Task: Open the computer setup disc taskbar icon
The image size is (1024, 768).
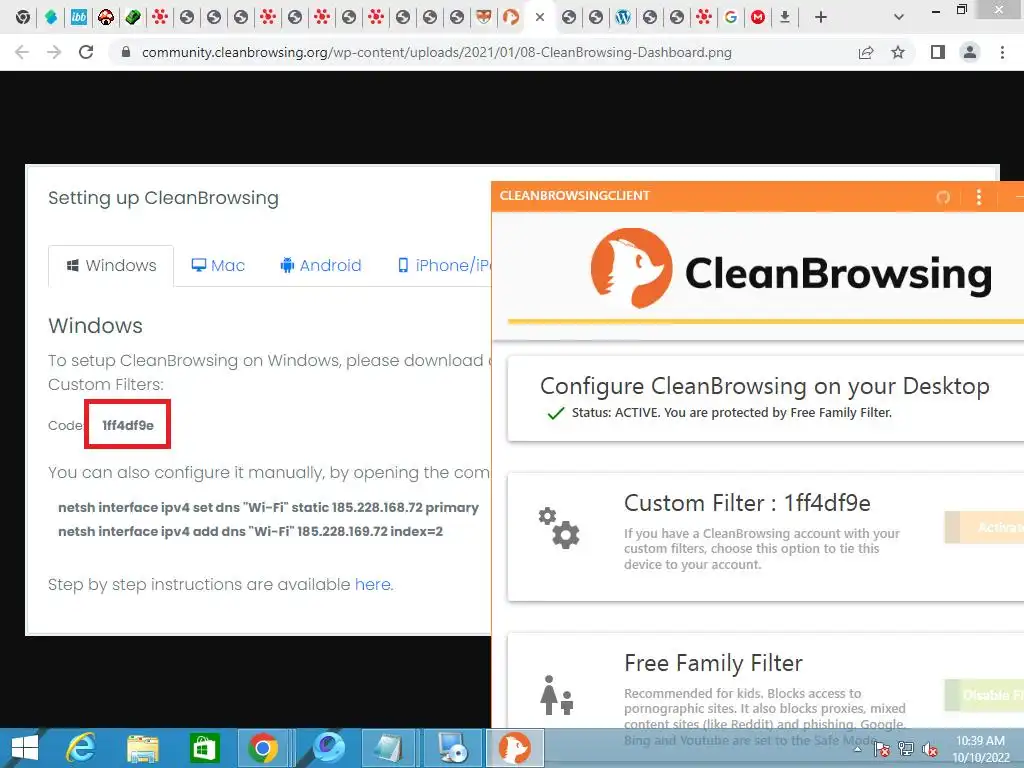Action: 452,748
